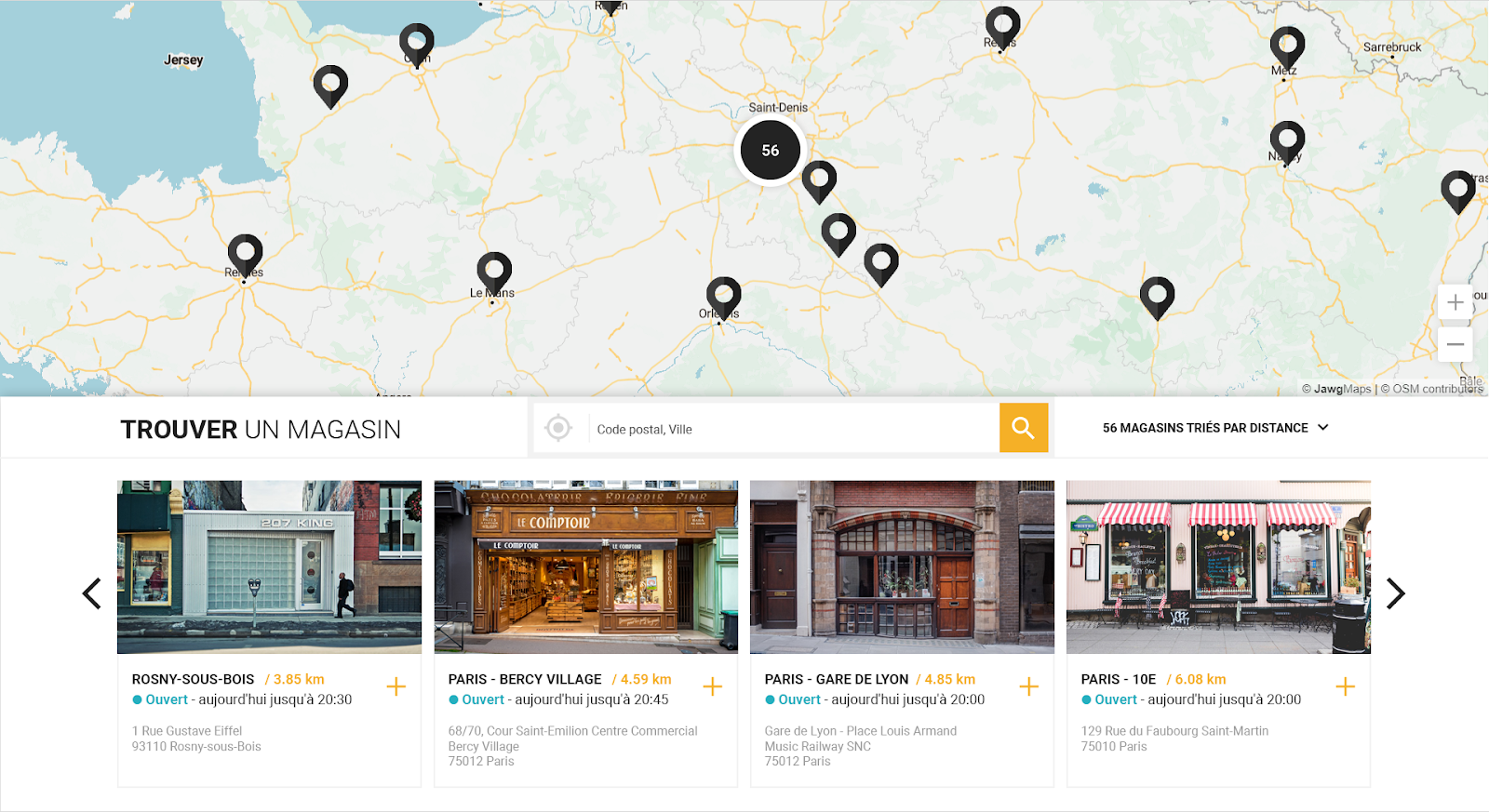This screenshot has width=1489, height=812.
Task: Show next stores in carousel
Action: coord(1395,593)
